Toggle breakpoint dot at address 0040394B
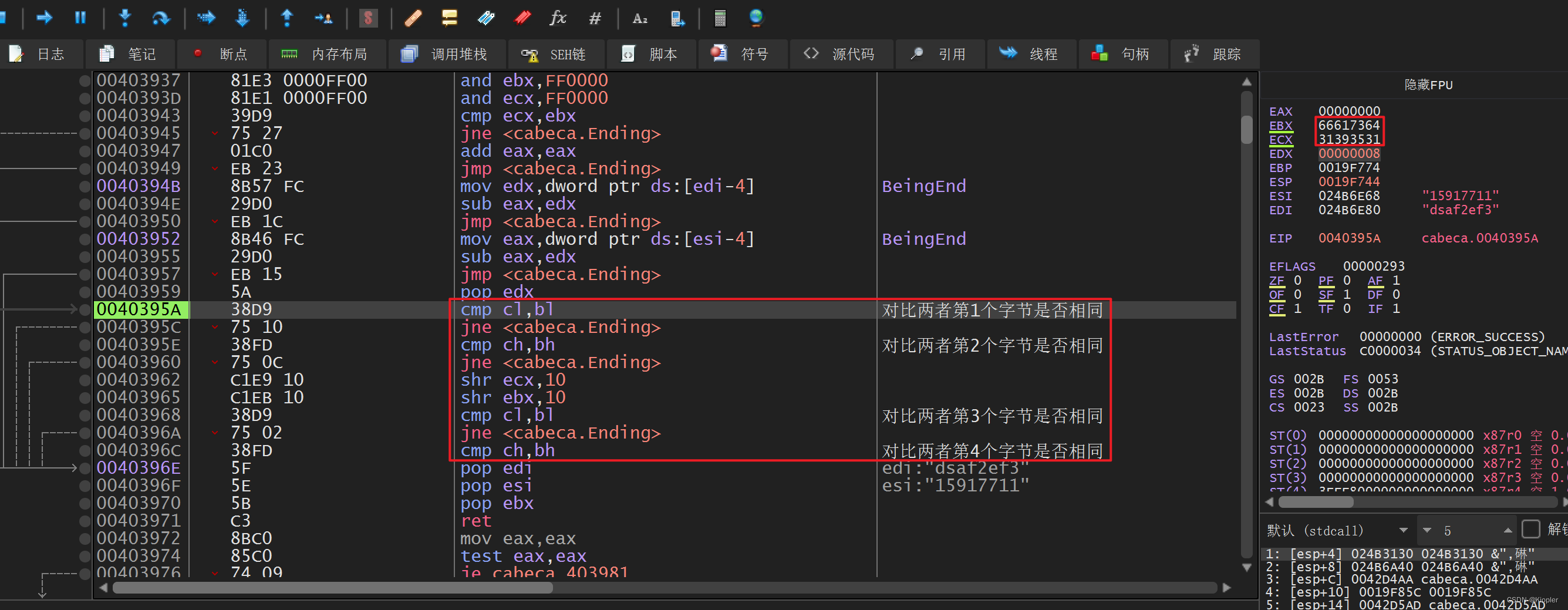This screenshot has width=1568, height=610. pyautogui.click(x=85, y=186)
